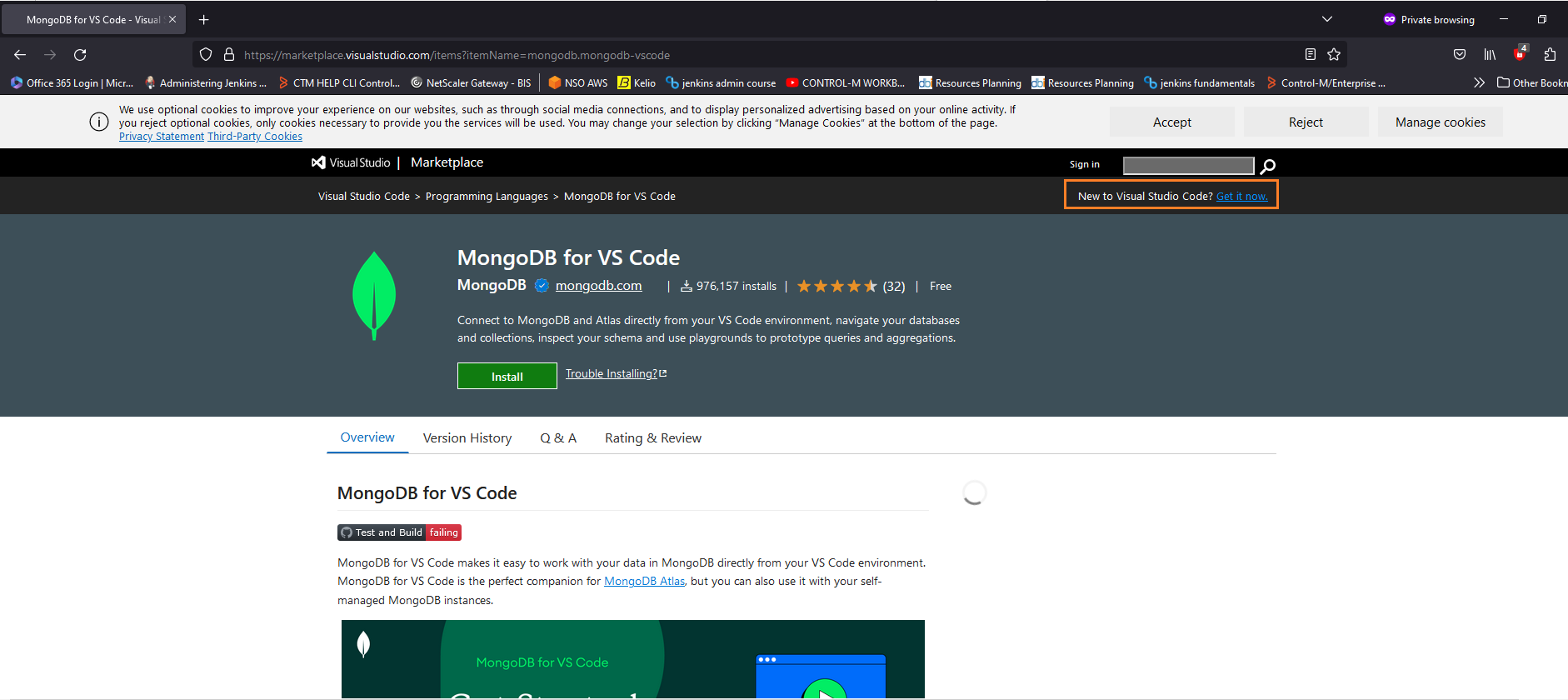Screen dimensions: 1568x700
Task: Reload the page with the refresh icon
Action: point(80,55)
